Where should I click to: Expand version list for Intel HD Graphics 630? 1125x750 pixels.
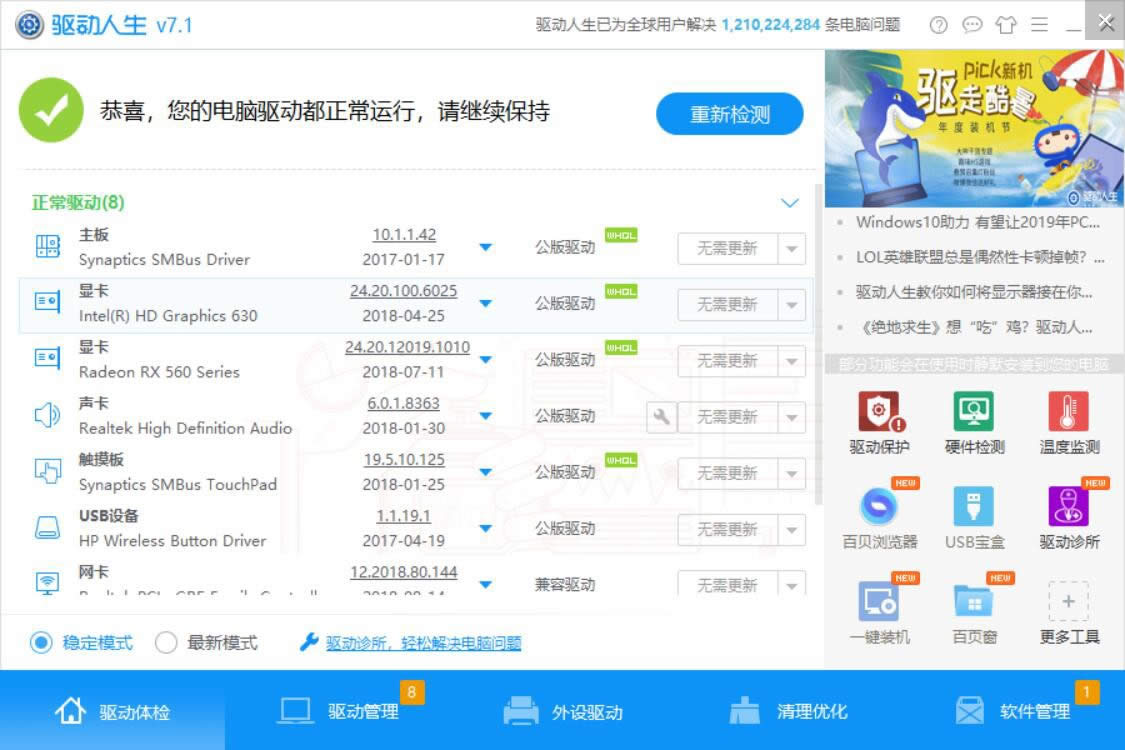(x=486, y=304)
